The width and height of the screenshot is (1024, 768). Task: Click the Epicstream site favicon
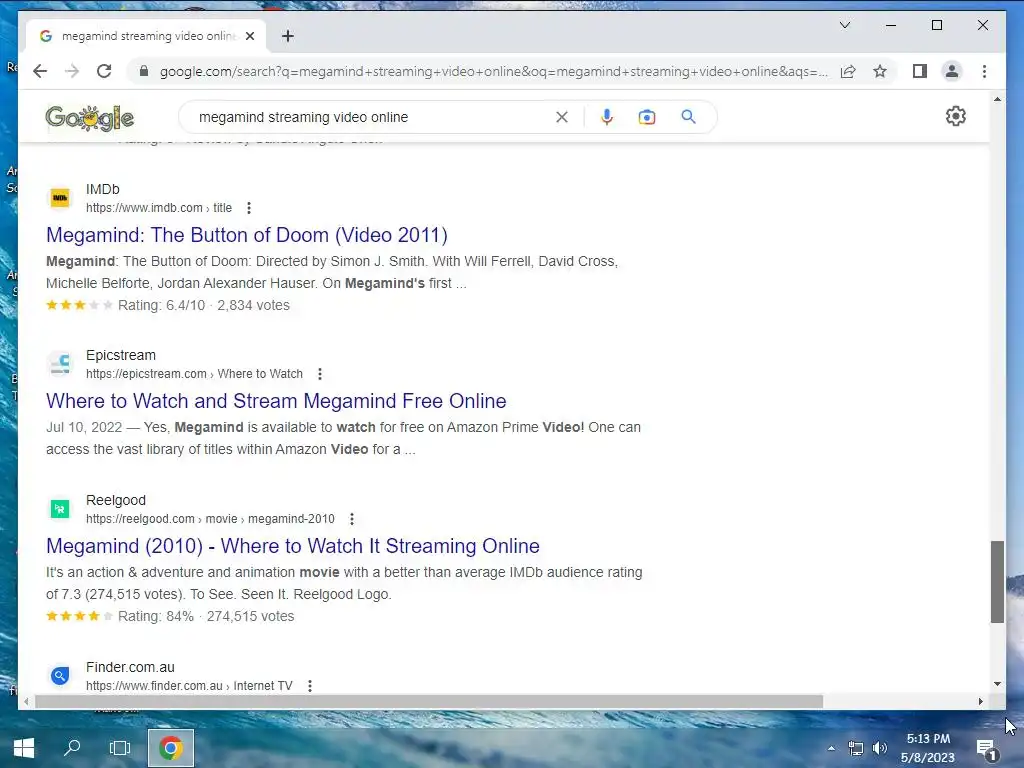(60, 364)
